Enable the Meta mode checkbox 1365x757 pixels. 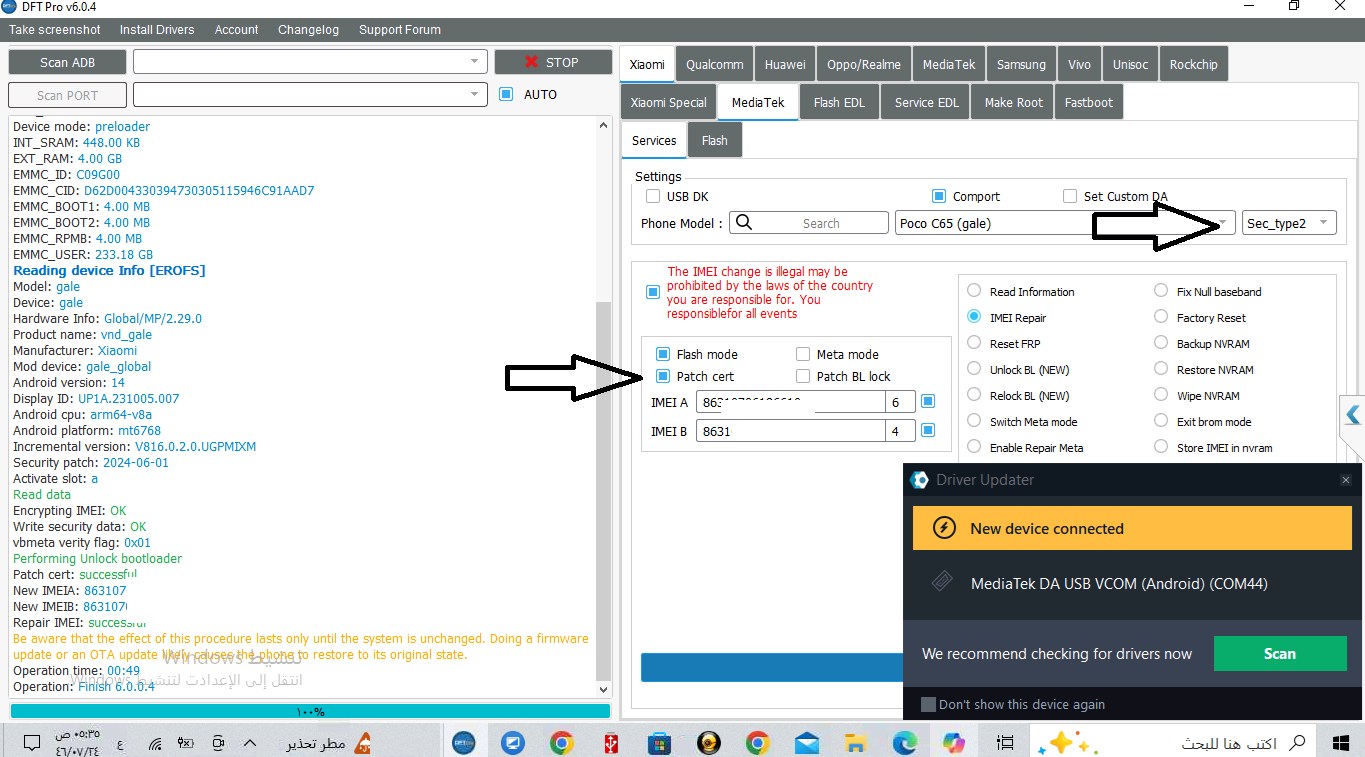pyautogui.click(x=803, y=355)
